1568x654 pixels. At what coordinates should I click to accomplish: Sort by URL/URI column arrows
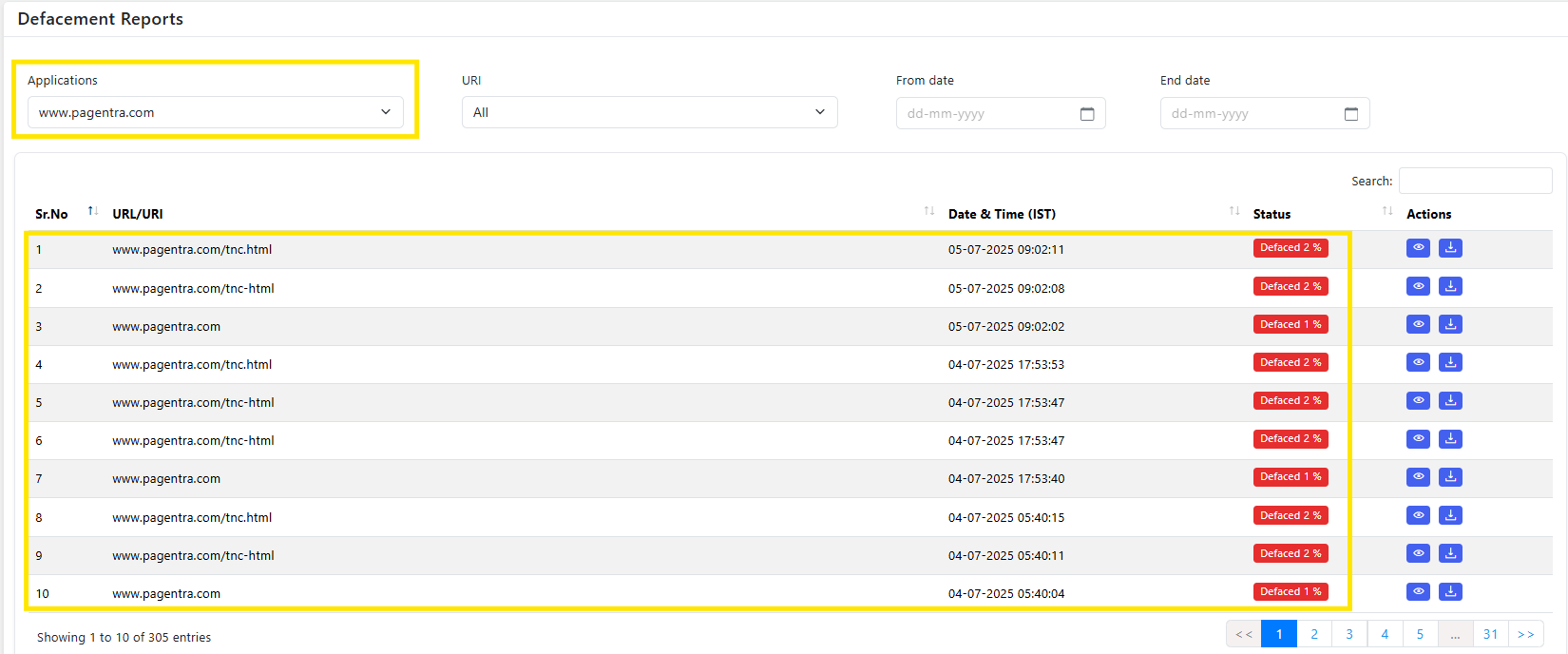click(x=929, y=211)
